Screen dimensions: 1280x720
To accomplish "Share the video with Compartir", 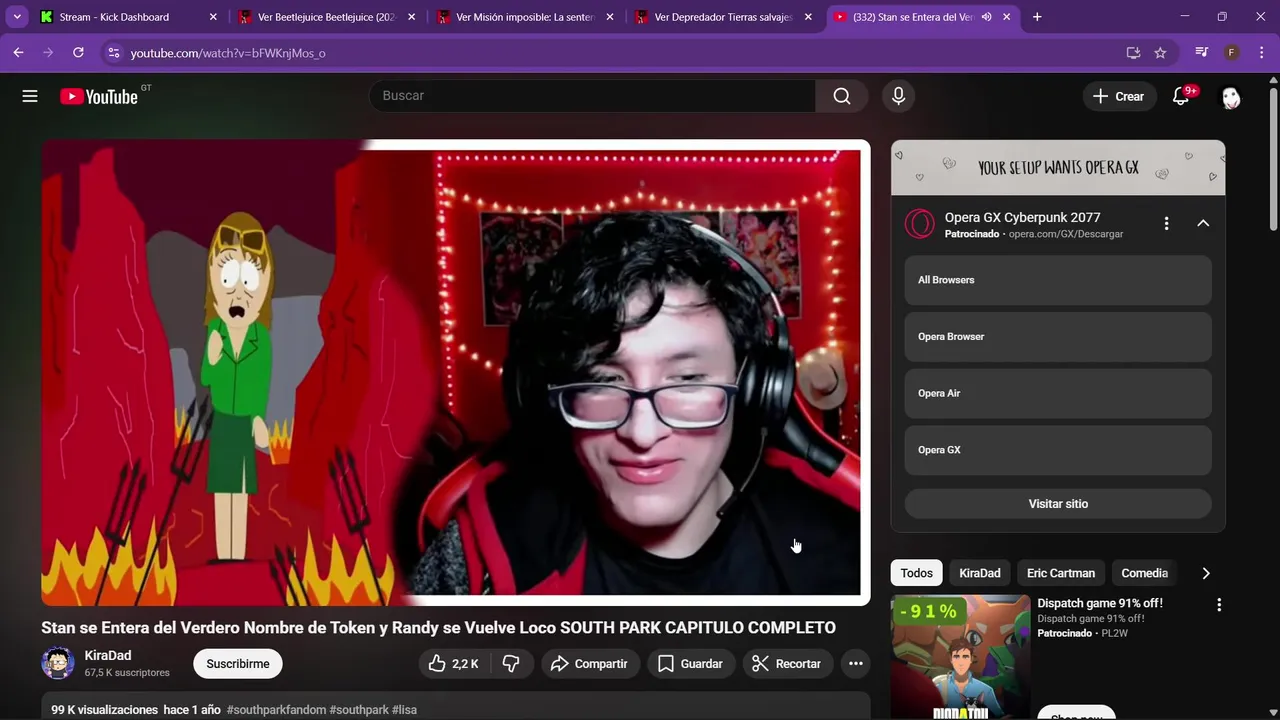I will coord(590,664).
